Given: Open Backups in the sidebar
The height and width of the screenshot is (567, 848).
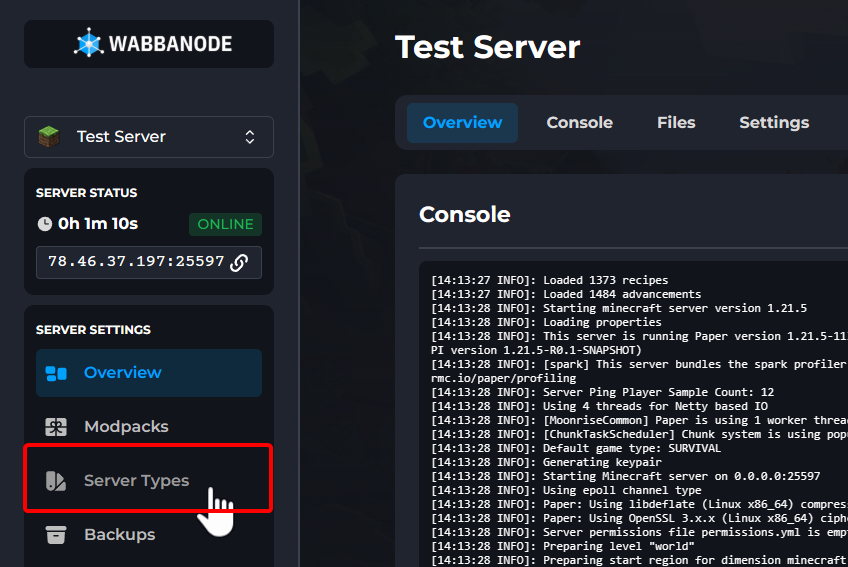Looking at the screenshot, I should (149, 535).
